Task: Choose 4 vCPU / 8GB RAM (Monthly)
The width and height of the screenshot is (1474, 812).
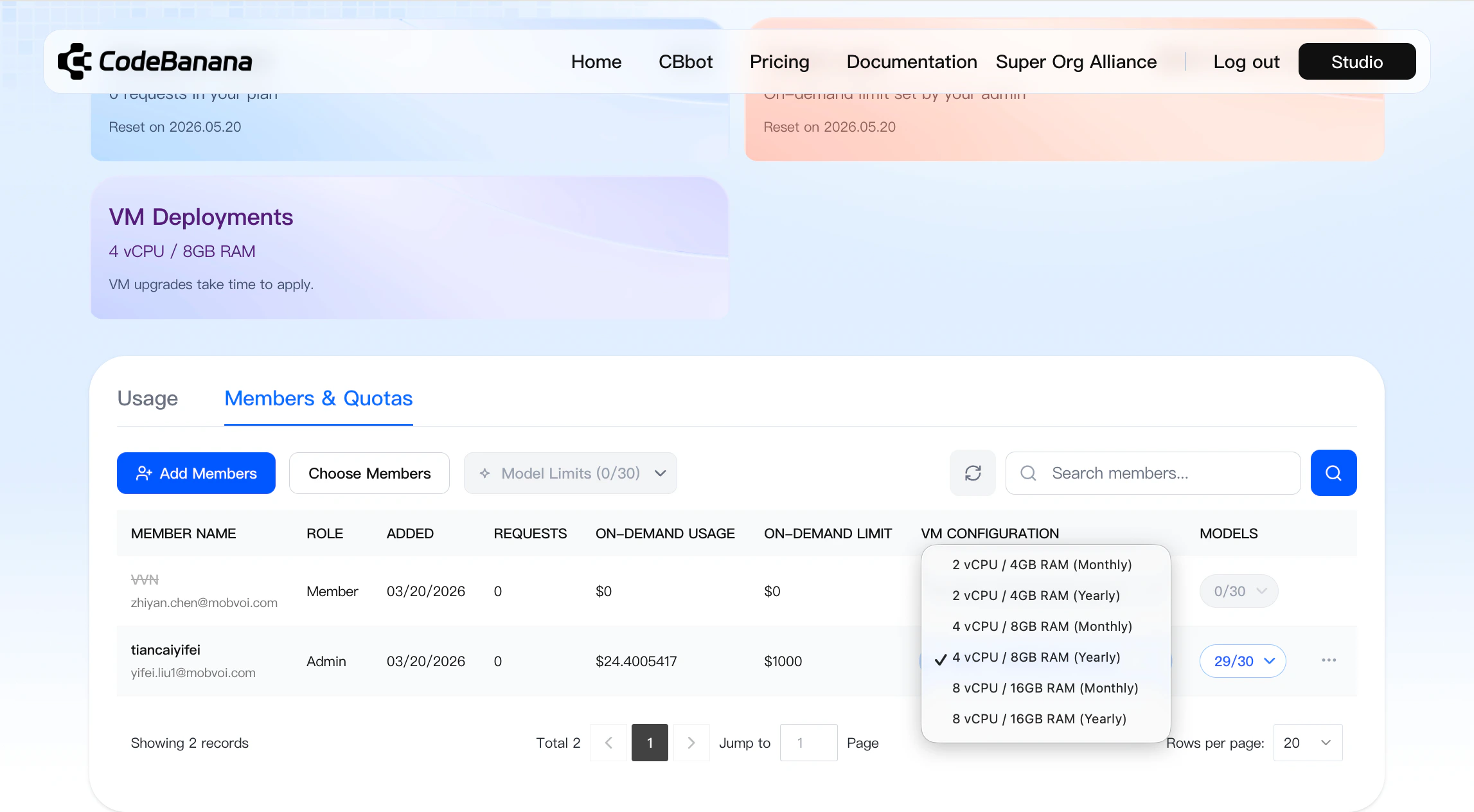Action: point(1046,626)
